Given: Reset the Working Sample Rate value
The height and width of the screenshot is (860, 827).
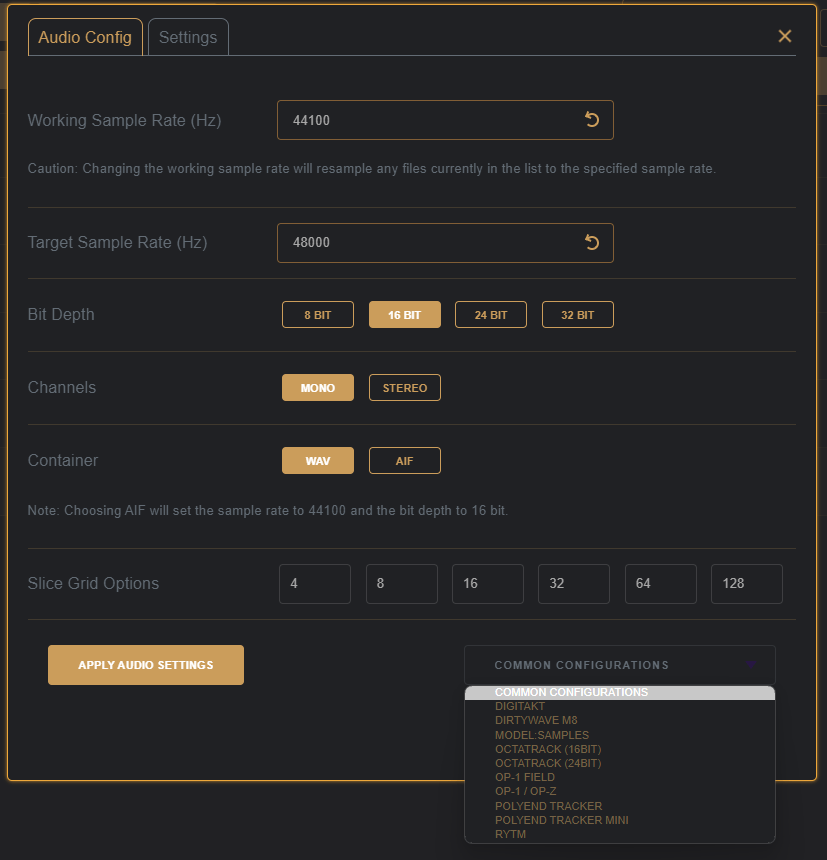Looking at the screenshot, I should [x=591, y=120].
